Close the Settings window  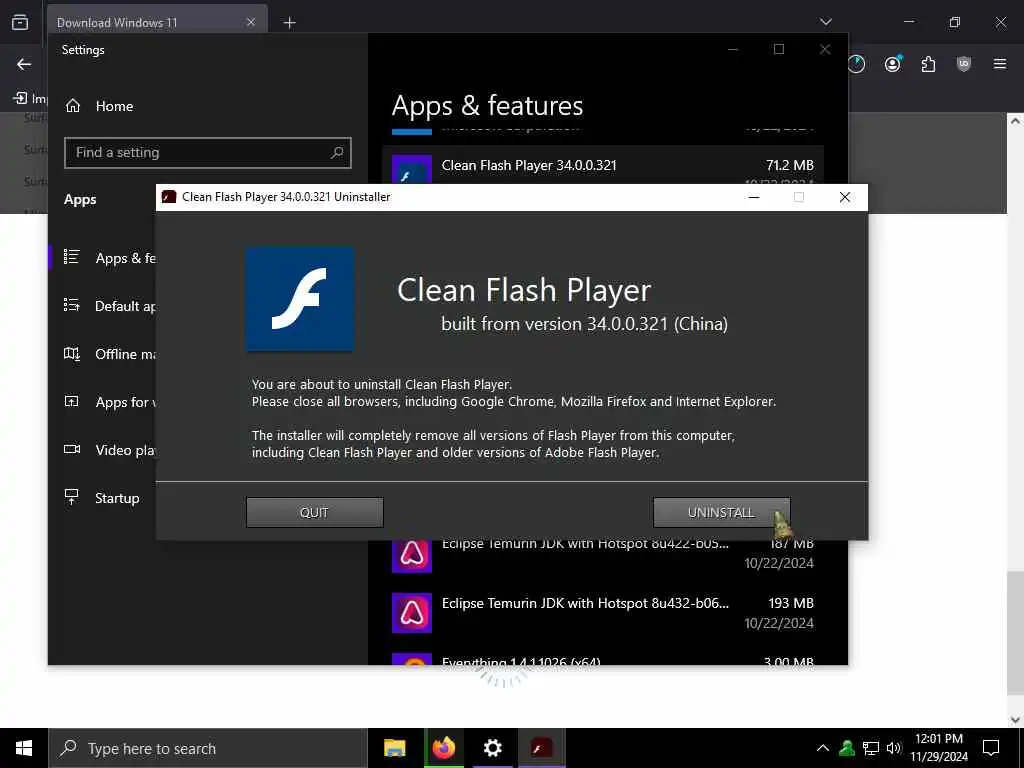click(x=825, y=50)
